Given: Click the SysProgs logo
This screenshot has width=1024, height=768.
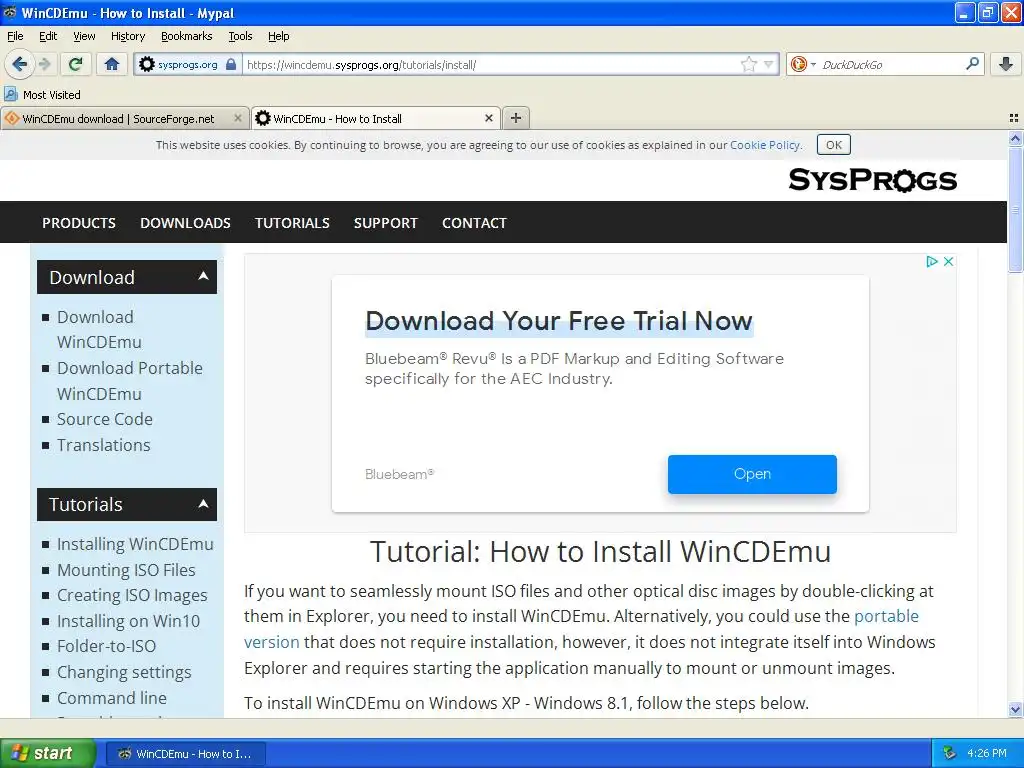Looking at the screenshot, I should tap(872, 180).
